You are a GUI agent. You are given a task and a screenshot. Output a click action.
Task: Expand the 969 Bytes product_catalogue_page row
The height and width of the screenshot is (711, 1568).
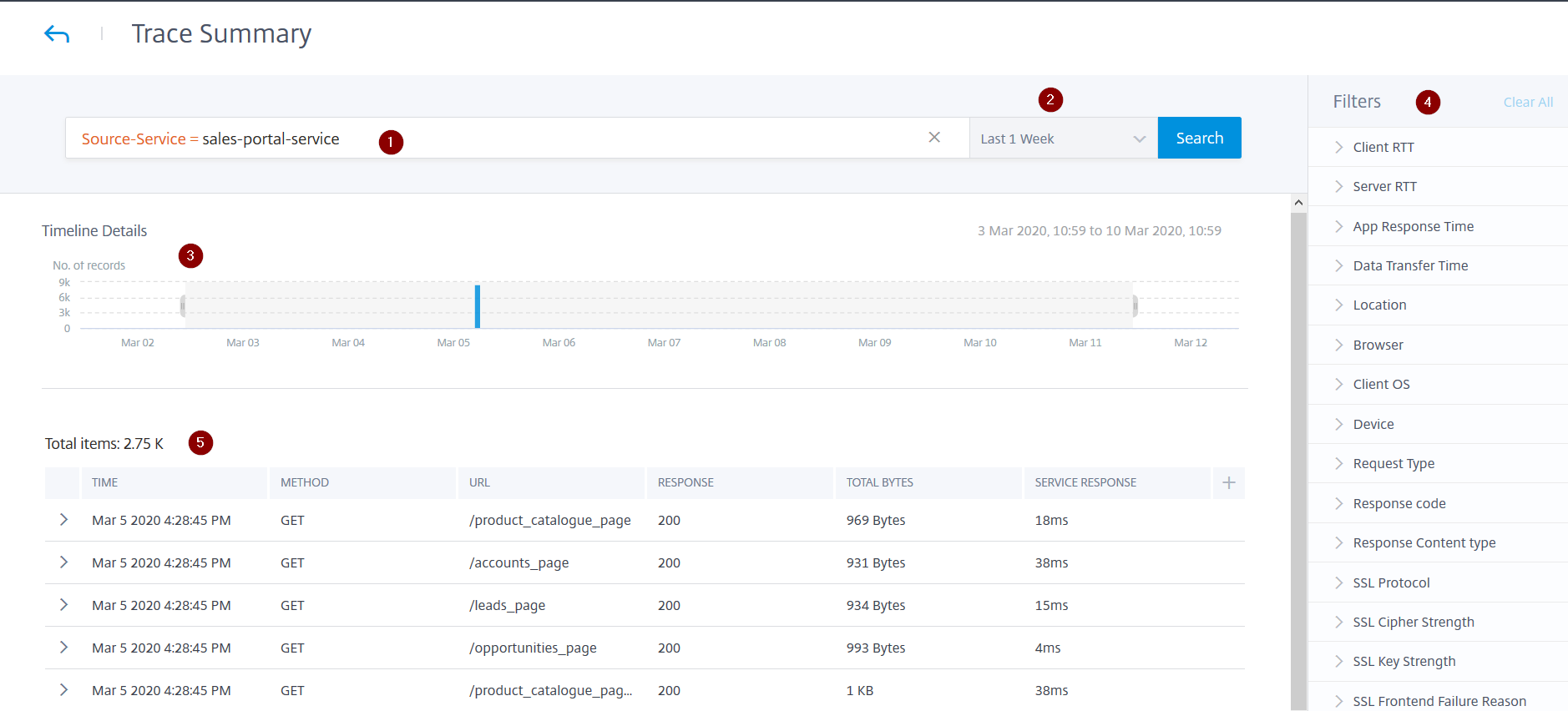click(63, 520)
